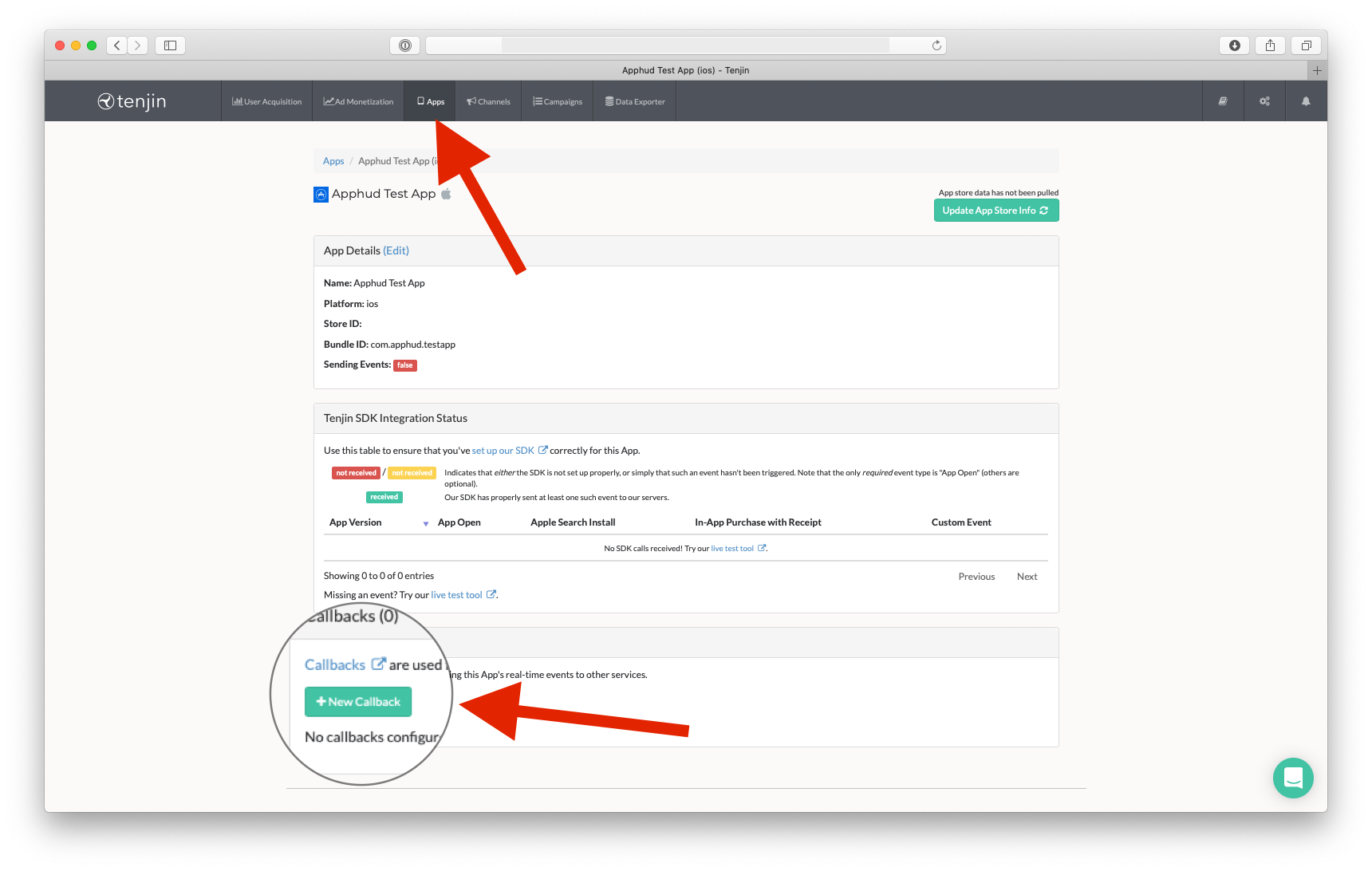Click the green 'received' badge

click(384, 497)
